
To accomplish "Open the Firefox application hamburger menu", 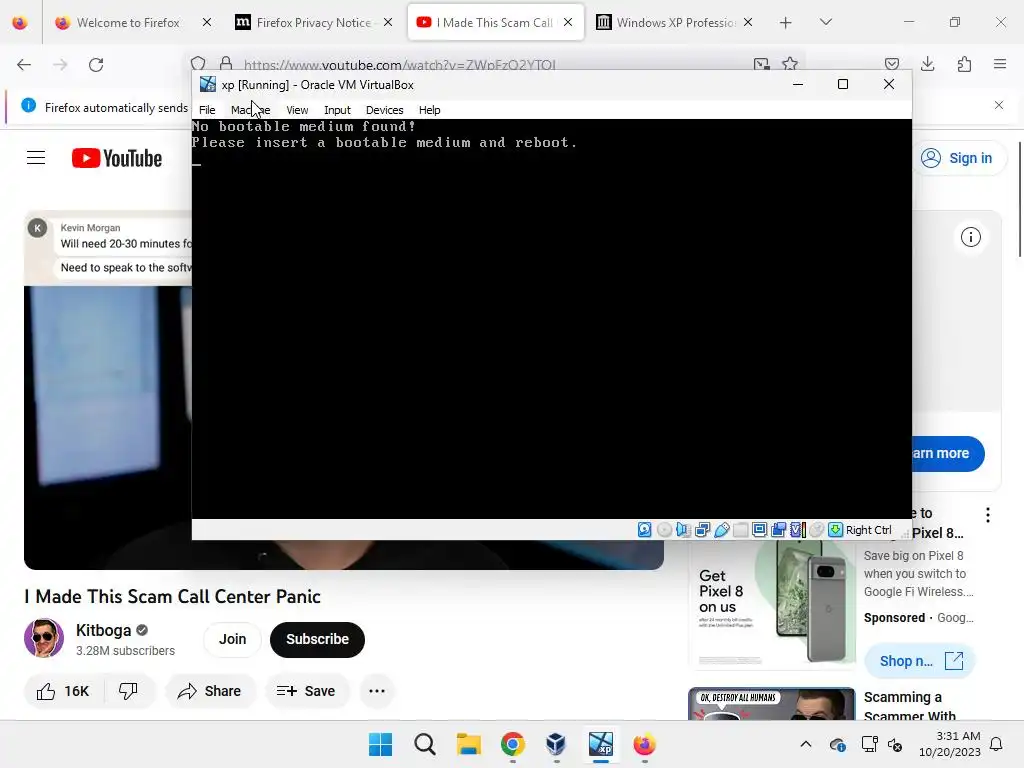I will (x=1000, y=64).
